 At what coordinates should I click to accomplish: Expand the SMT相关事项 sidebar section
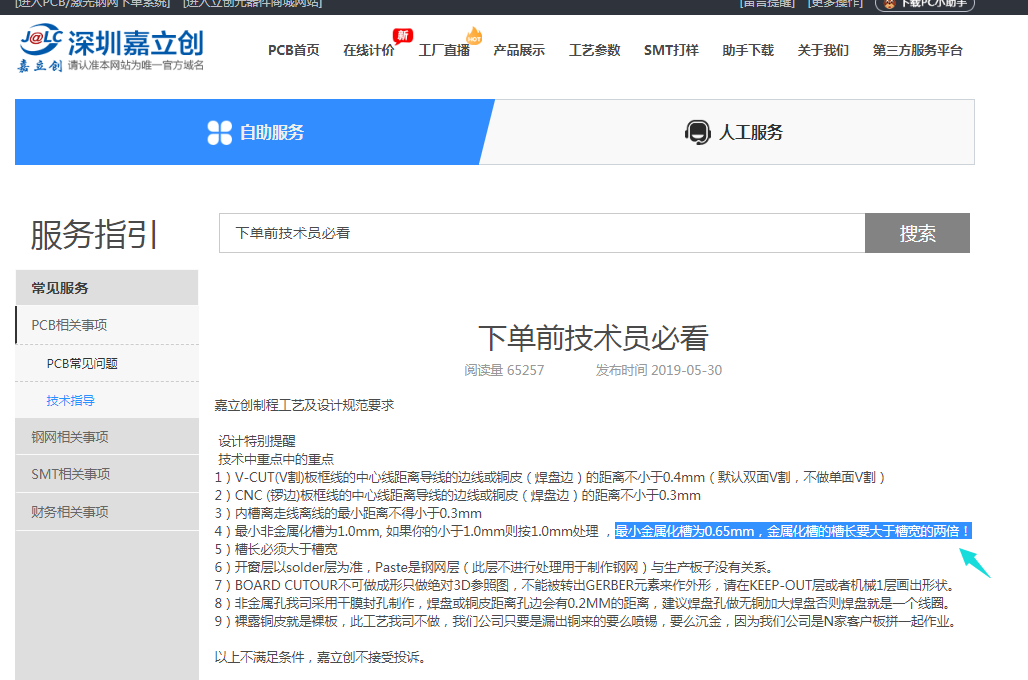point(70,474)
